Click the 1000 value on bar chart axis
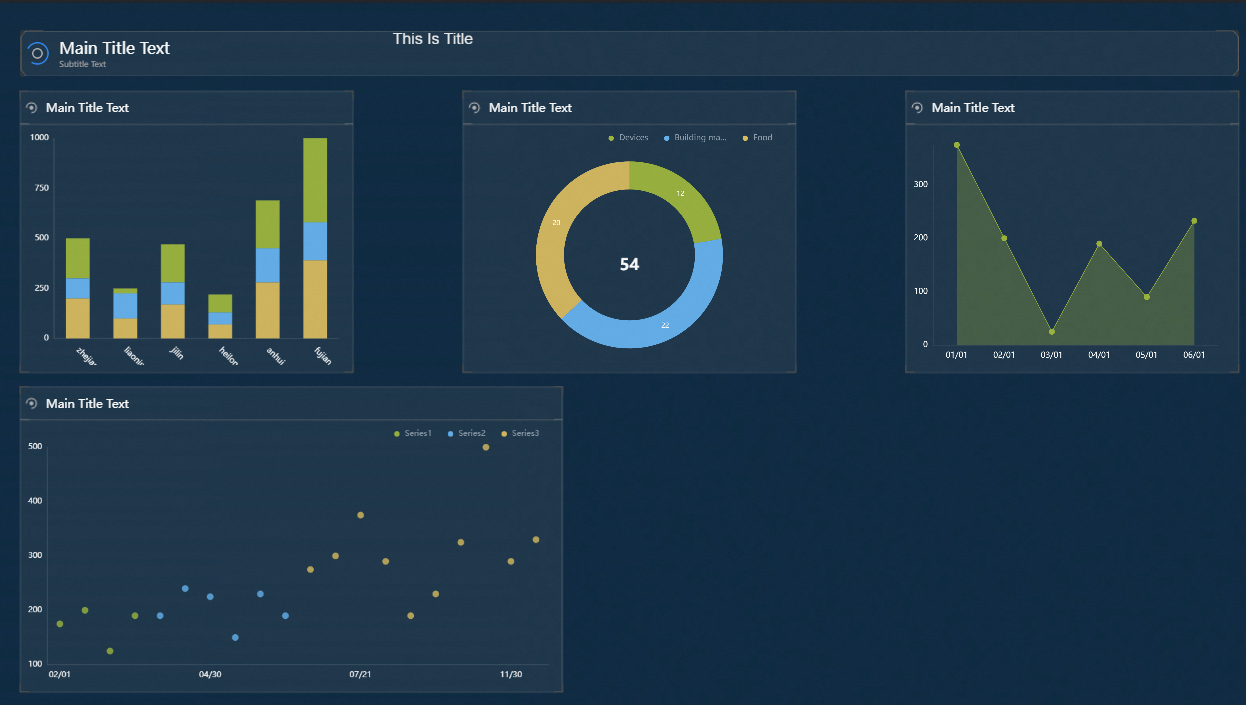The image size is (1246, 705). click(39, 138)
